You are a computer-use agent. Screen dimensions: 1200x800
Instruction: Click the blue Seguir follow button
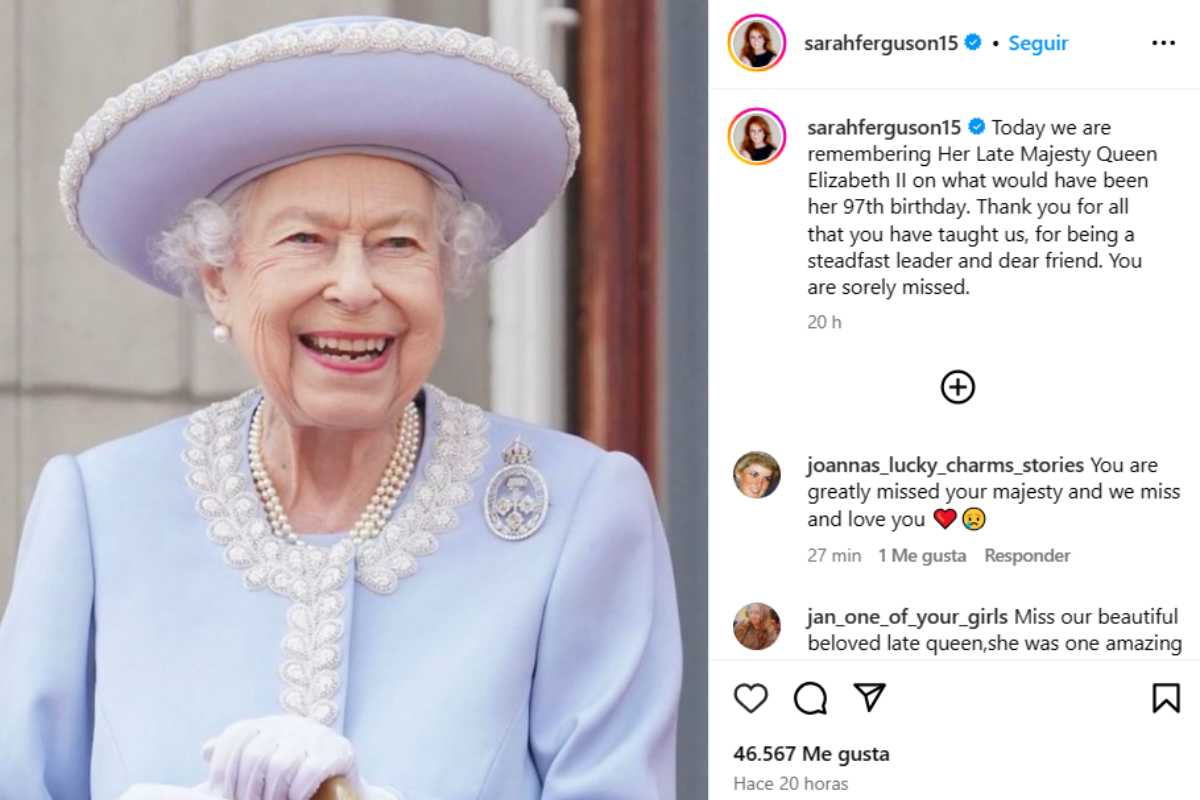(1038, 43)
